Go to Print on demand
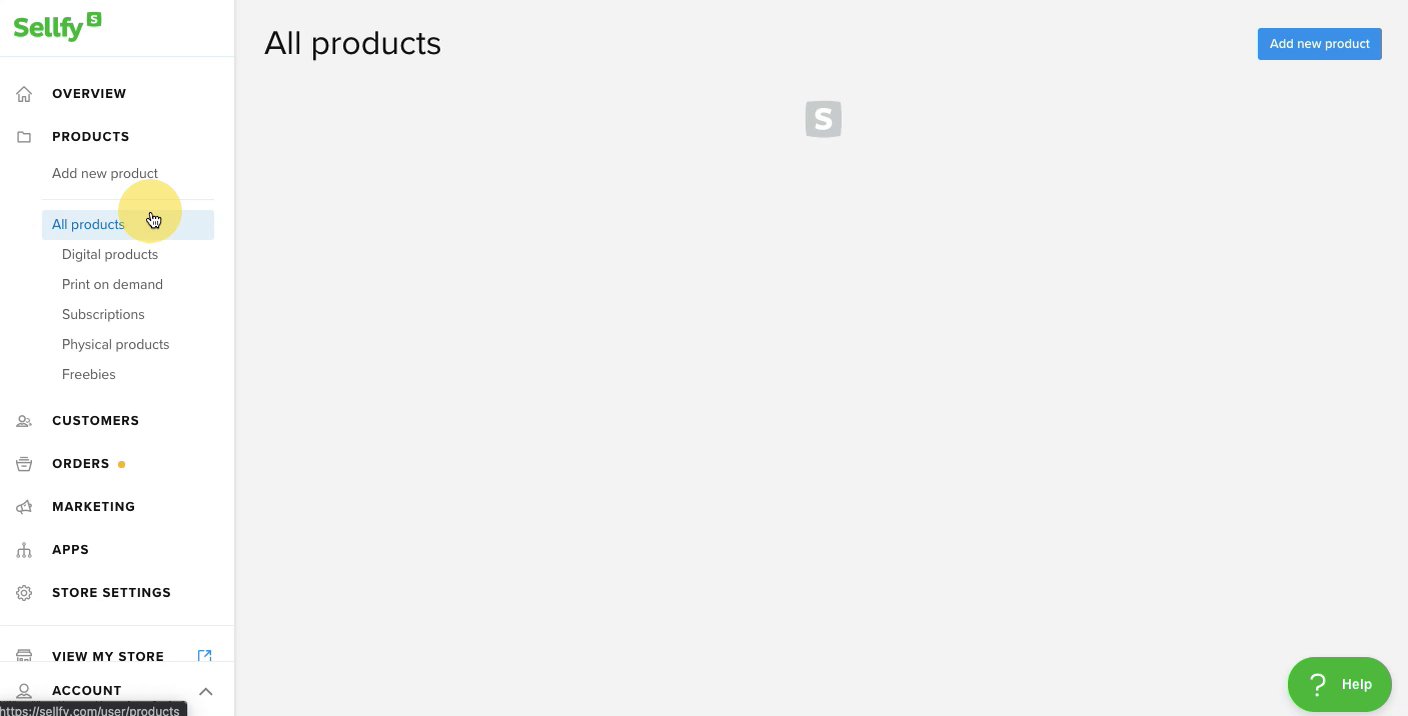This screenshot has height=716, width=1408. (112, 285)
